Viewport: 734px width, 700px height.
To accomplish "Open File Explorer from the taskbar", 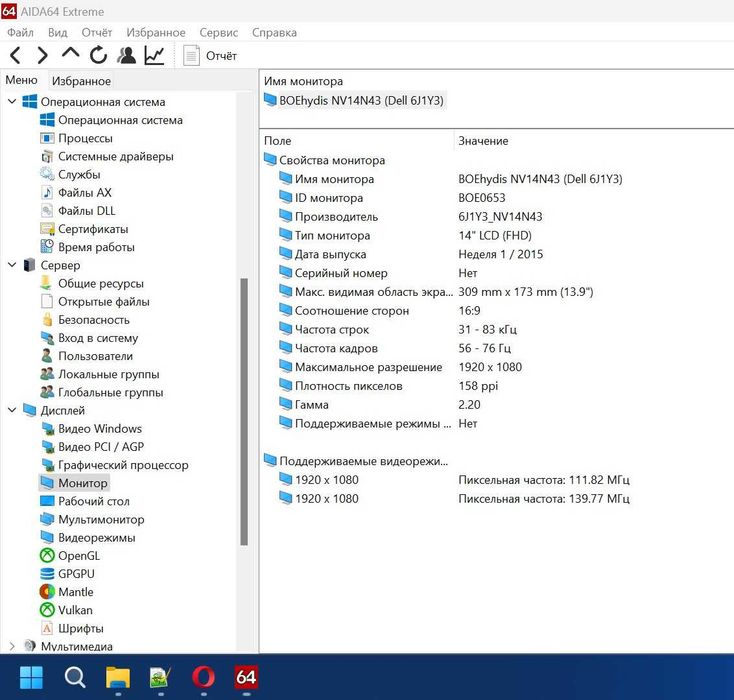I will (x=118, y=678).
